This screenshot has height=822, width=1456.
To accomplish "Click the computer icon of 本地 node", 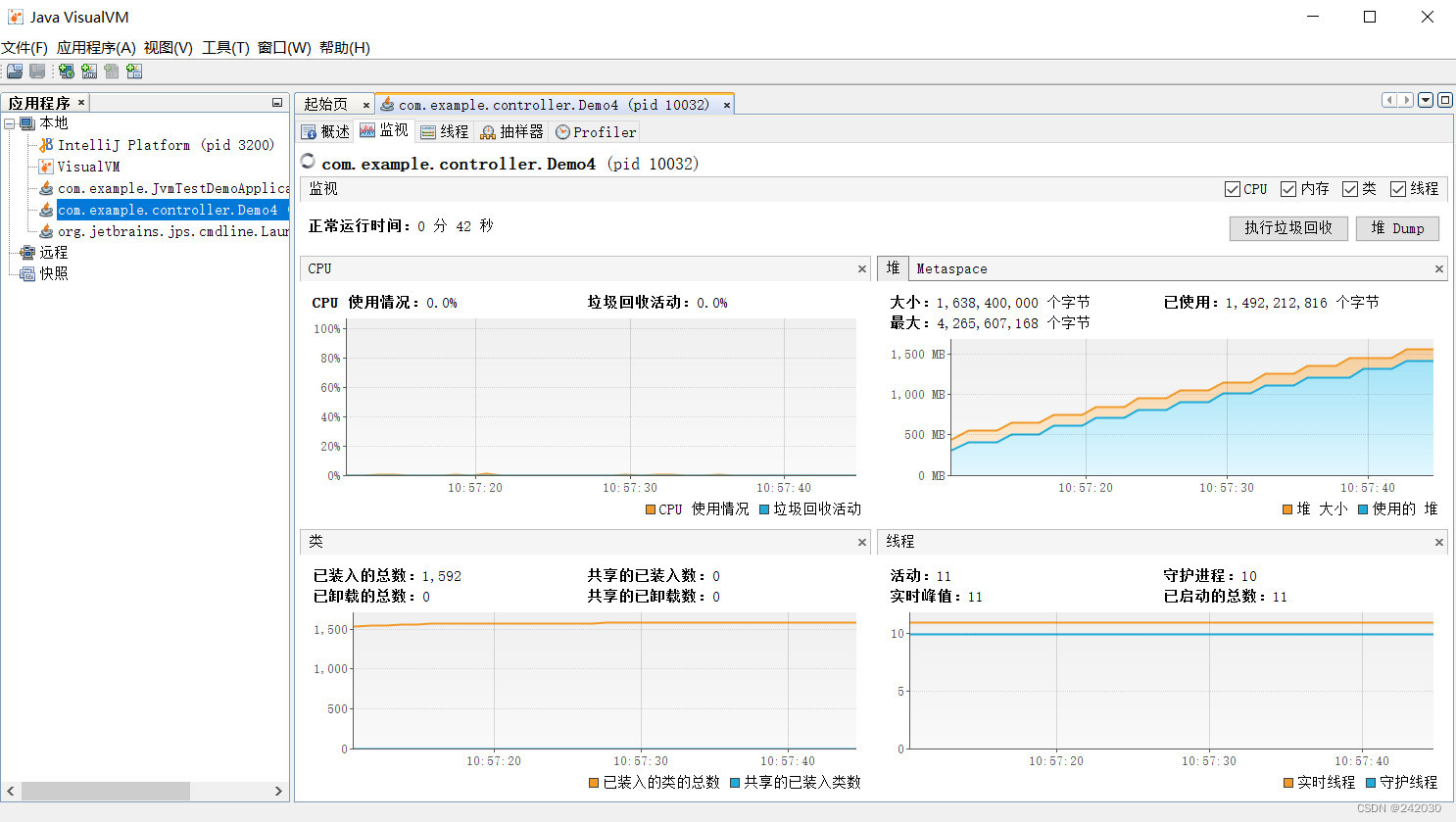I will tap(27, 123).
